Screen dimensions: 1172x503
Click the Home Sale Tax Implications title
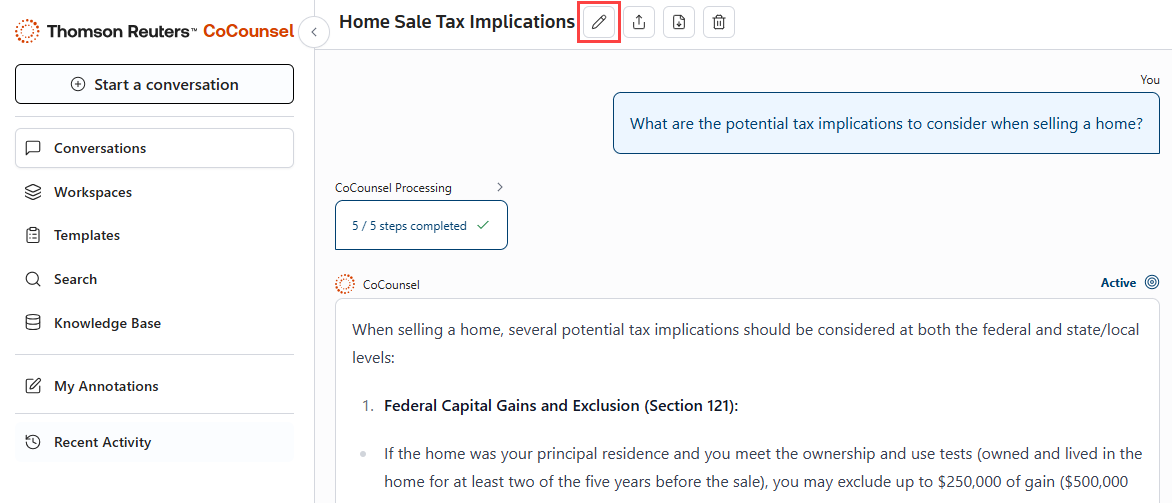457,22
